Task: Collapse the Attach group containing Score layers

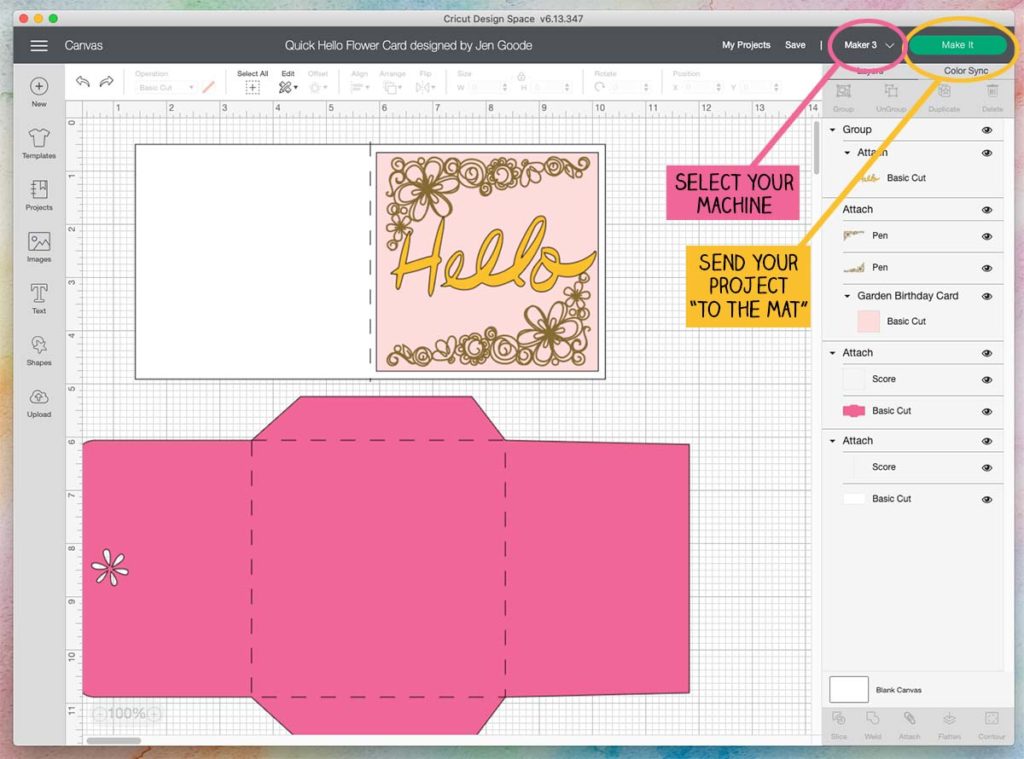Action: (x=834, y=353)
